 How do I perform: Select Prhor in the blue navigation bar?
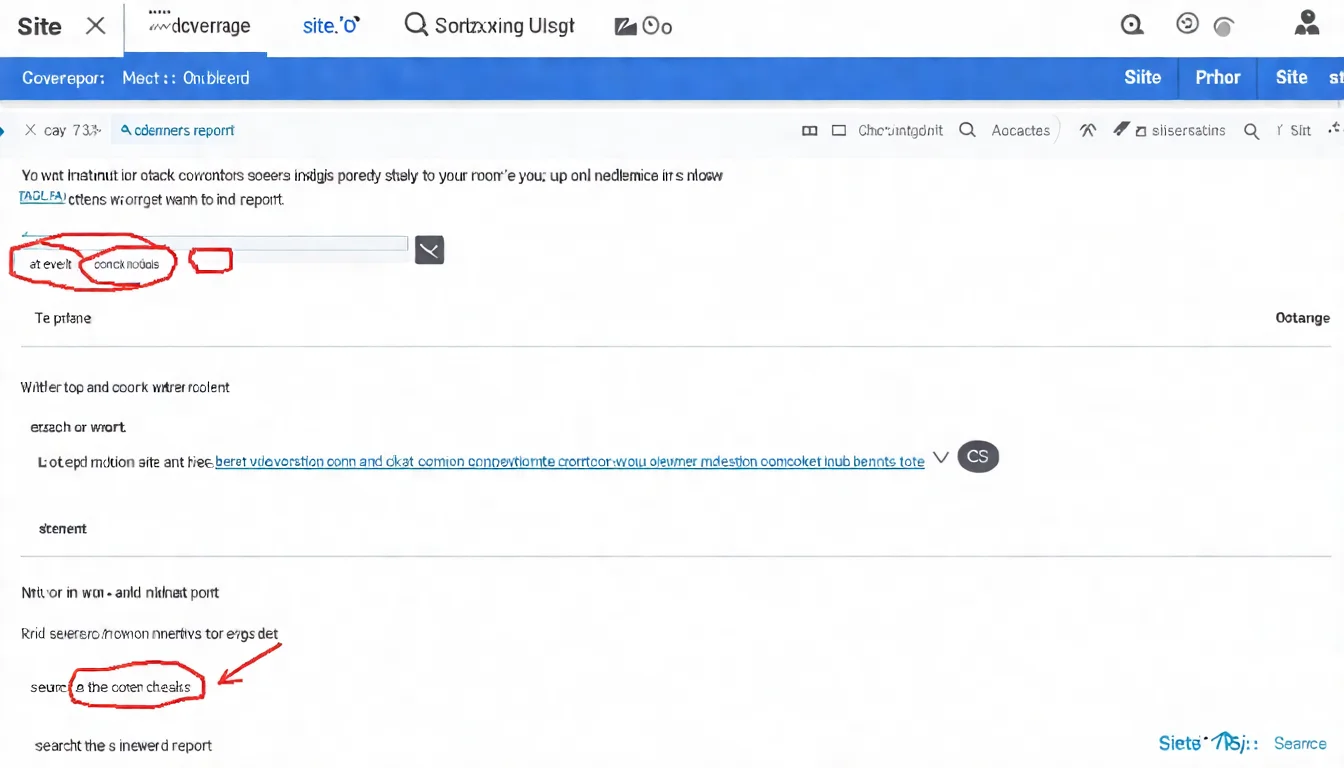click(1217, 77)
